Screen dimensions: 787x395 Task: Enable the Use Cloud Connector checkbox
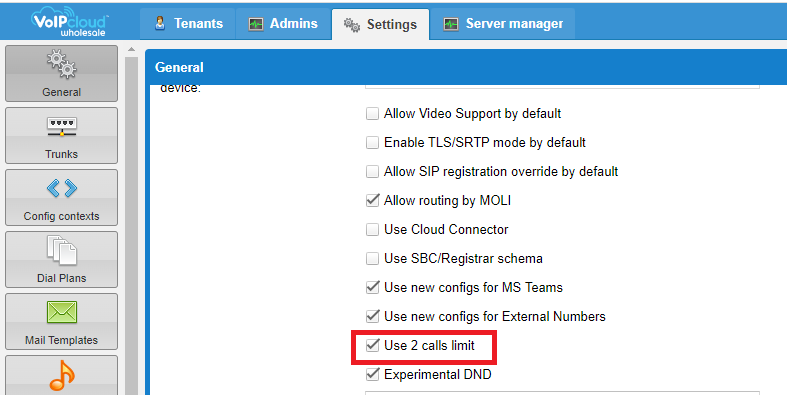[372, 229]
